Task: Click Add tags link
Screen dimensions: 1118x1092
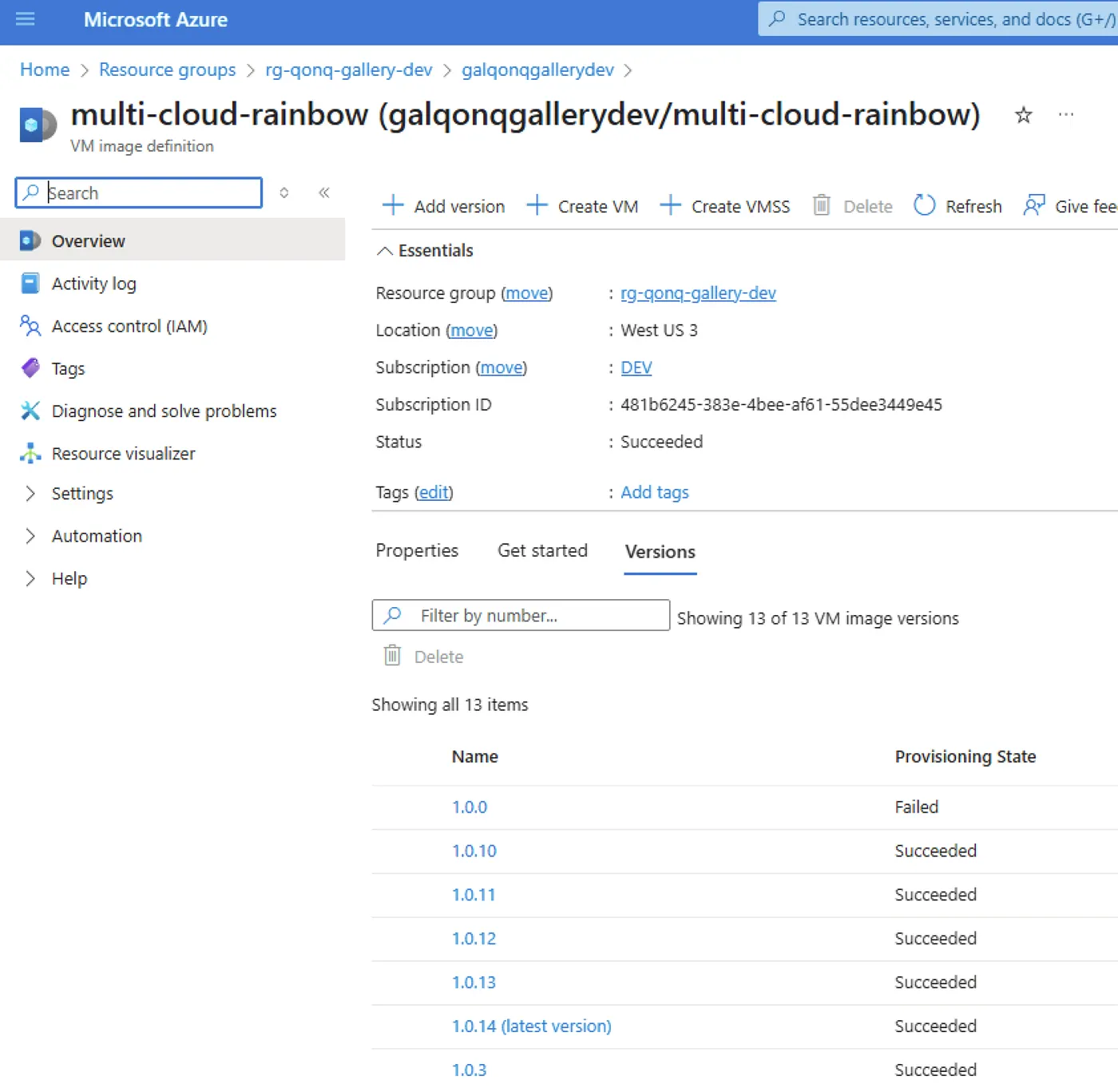Action: pyautogui.click(x=655, y=492)
